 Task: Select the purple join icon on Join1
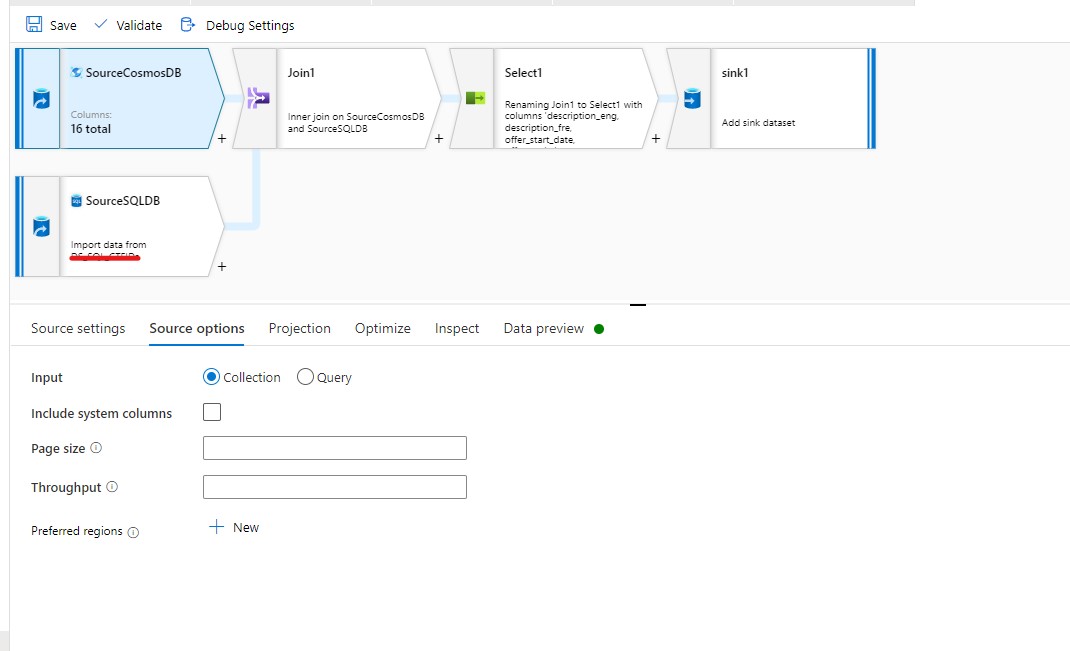[258, 98]
